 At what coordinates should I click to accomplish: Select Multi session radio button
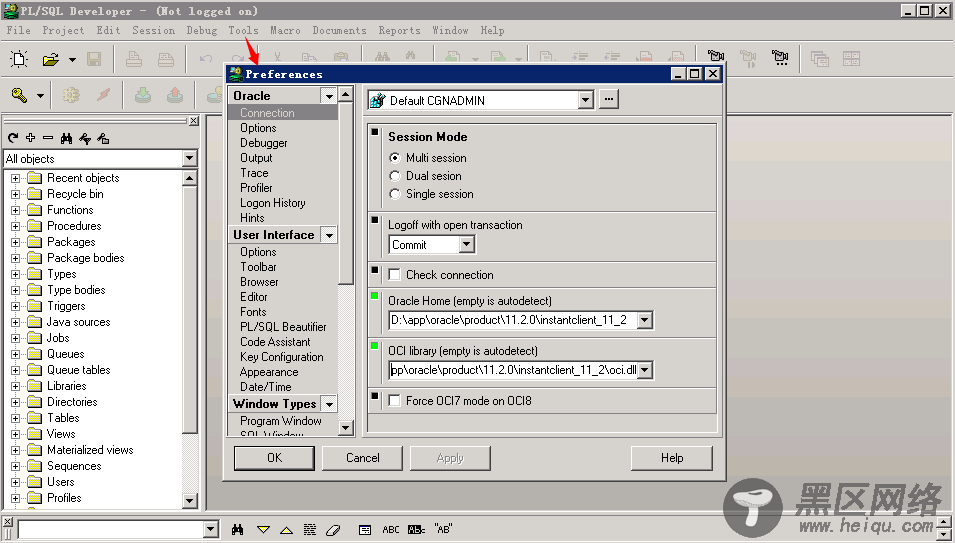click(x=395, y=158)
